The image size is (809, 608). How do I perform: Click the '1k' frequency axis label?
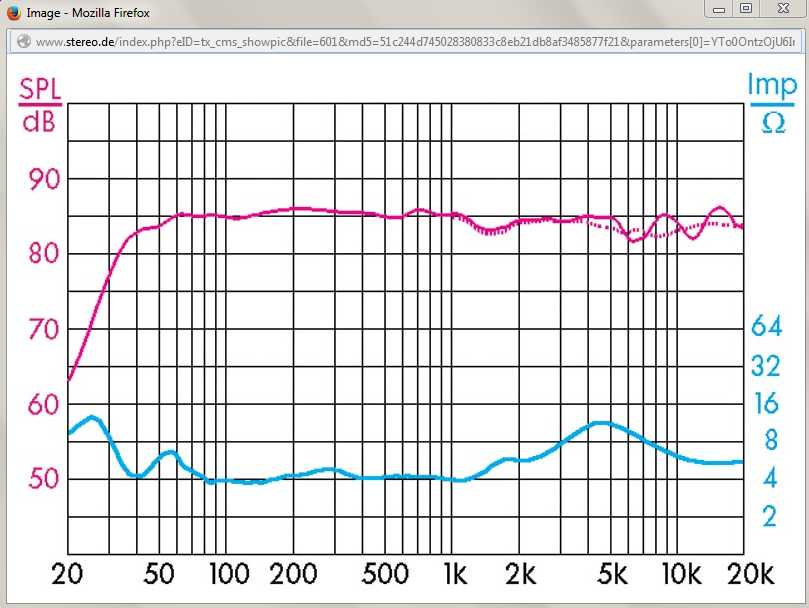456,574
